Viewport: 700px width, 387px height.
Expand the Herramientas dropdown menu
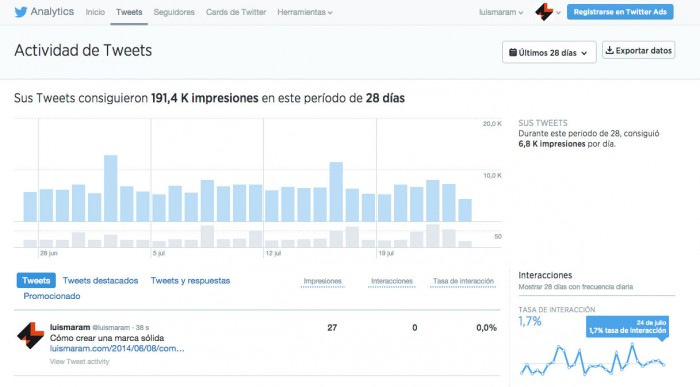coord(305,12)
